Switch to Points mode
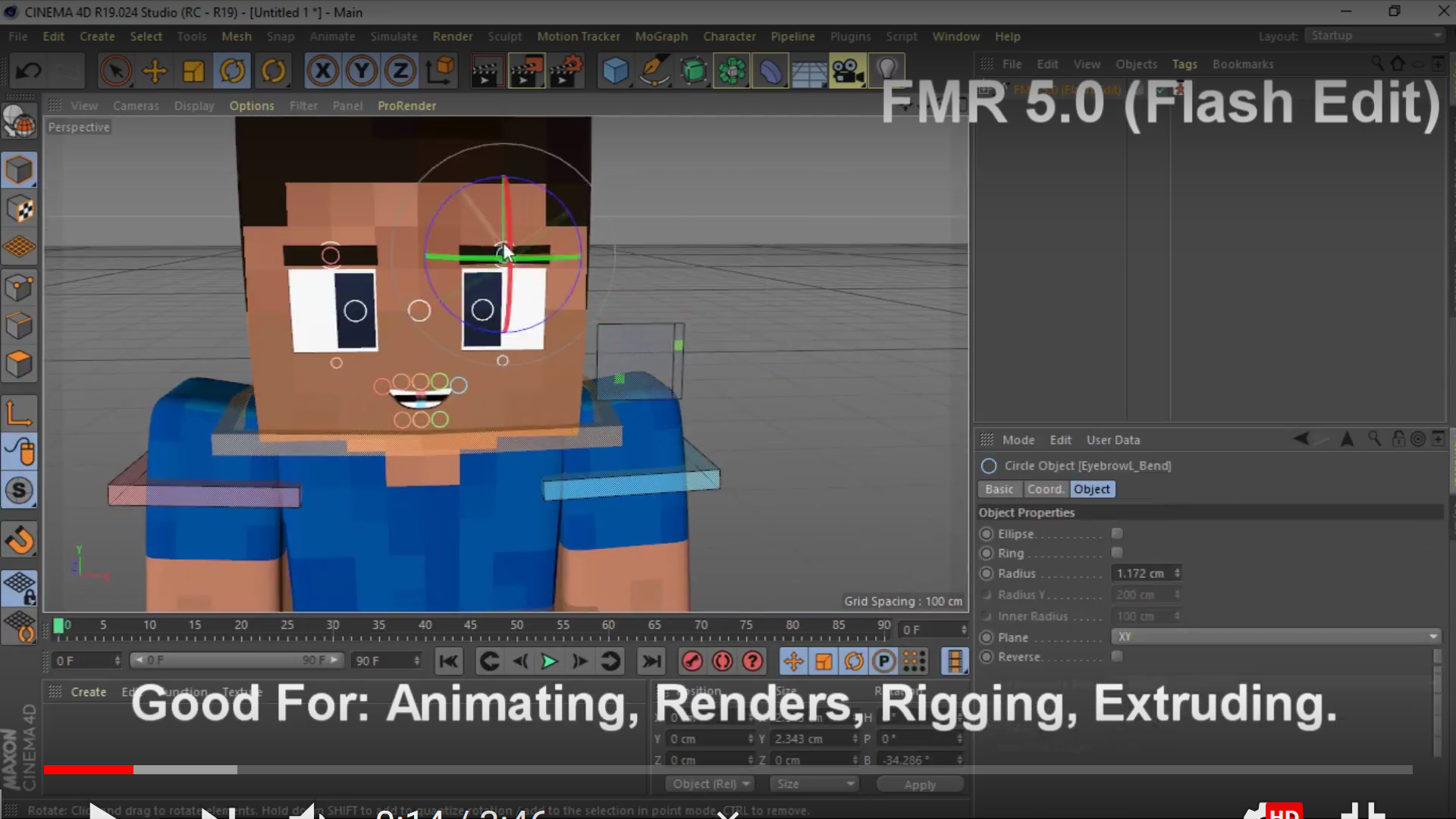 click(19, 287)
